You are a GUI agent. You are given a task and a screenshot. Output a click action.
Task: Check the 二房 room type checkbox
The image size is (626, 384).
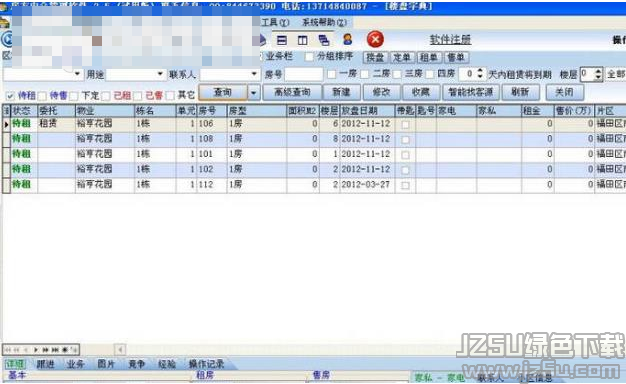pos(365,74)
